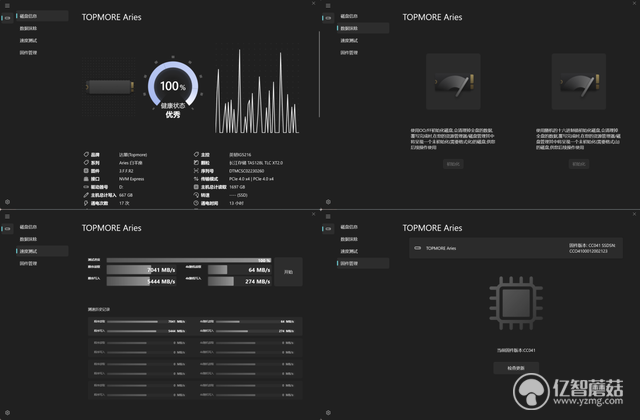Select drive icon in firmware management window sidebar
This screenshot has height=420, width=640.
click(x=328, y=229)
